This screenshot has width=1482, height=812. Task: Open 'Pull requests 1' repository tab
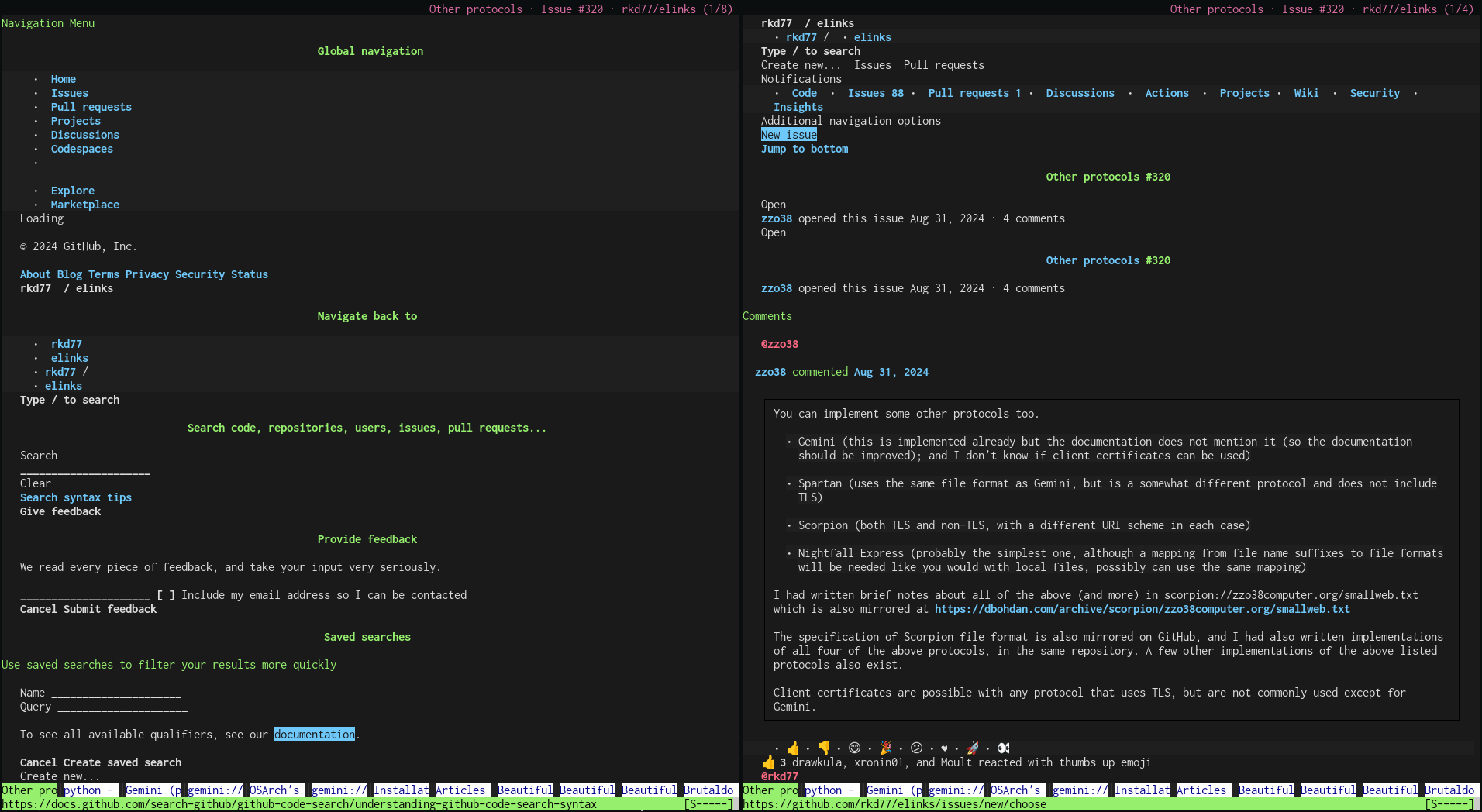pyautogui.click(x=975, y=93)
